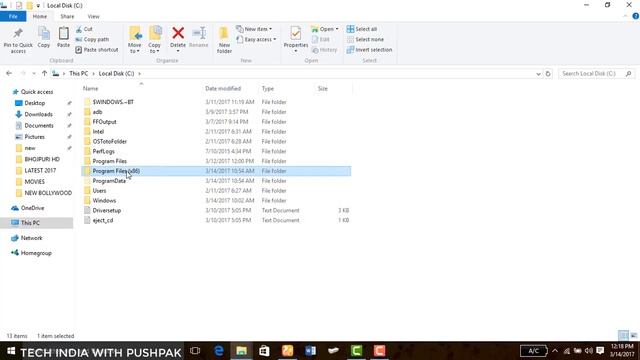Click Select all
Screen dimensions: 640x360
[x=362, y=29]
